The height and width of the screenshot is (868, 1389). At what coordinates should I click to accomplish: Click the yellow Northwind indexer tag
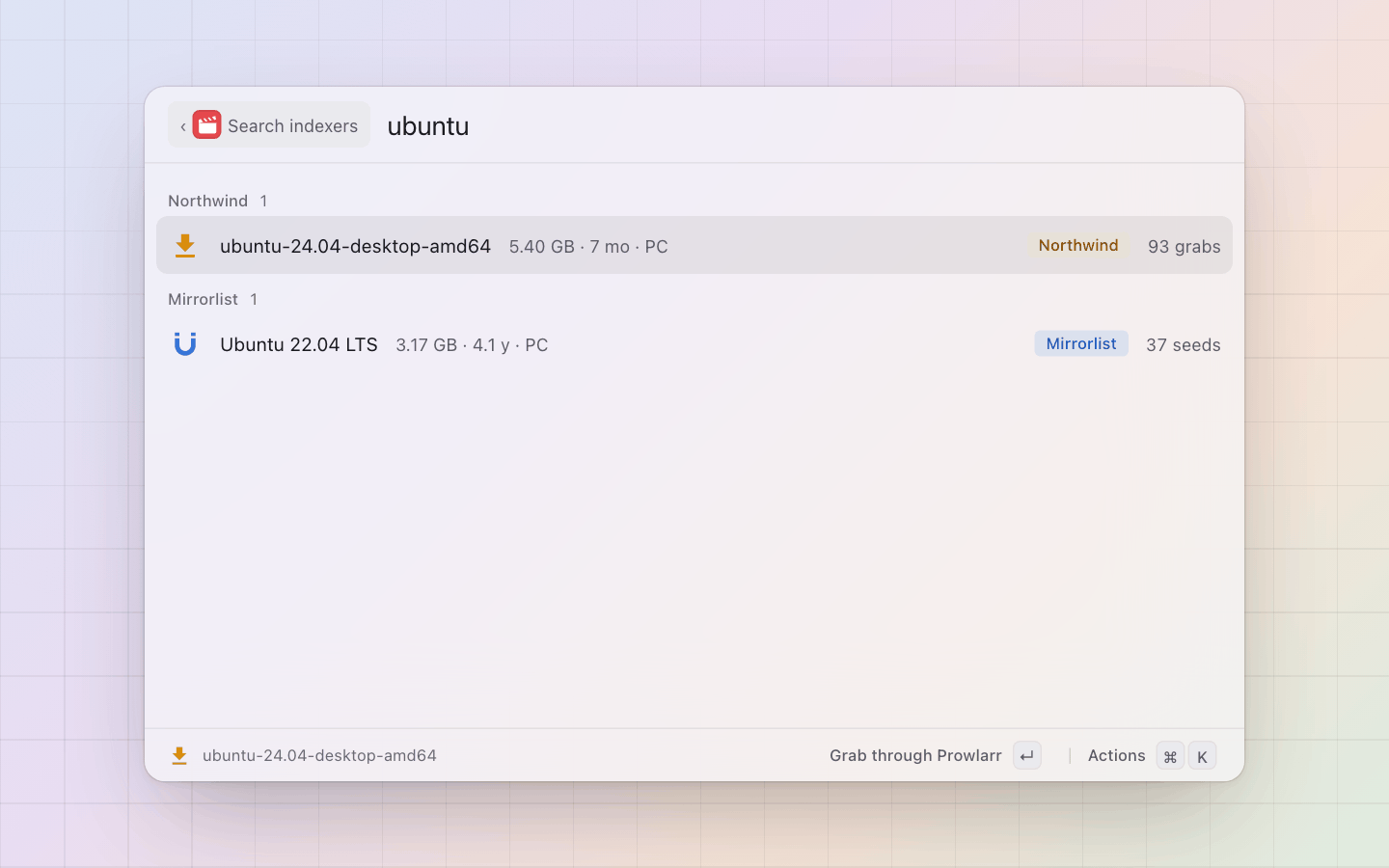coord(1078,245)
